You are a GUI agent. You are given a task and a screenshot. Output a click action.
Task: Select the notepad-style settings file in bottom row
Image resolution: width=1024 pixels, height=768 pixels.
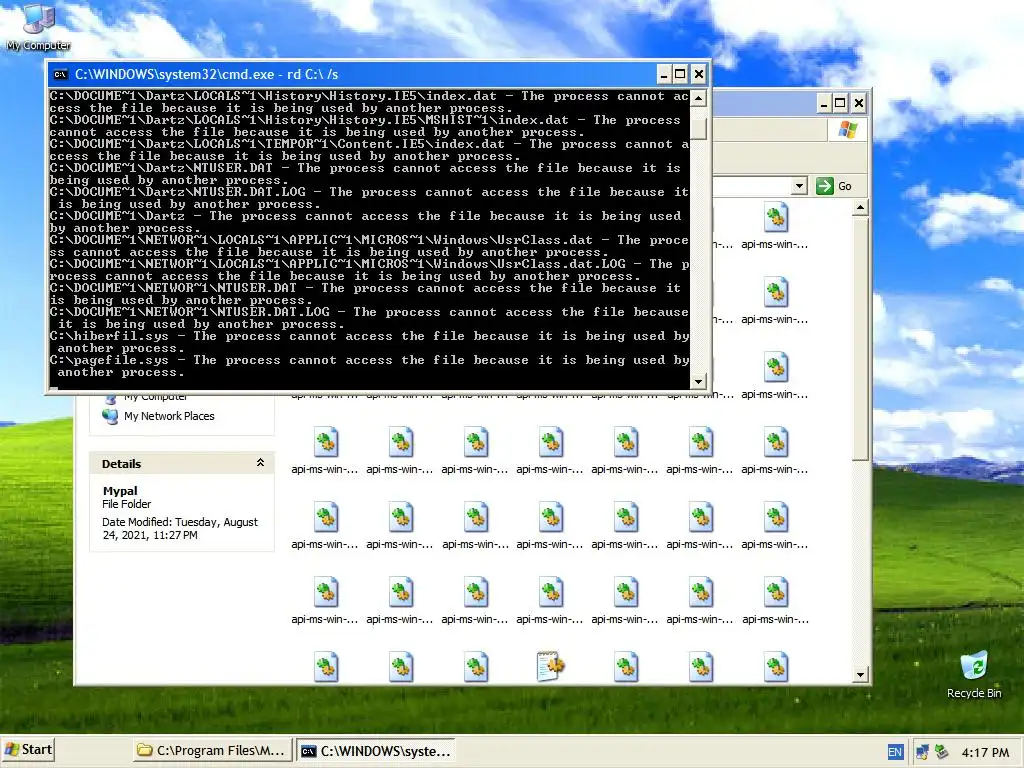[551, 666]
